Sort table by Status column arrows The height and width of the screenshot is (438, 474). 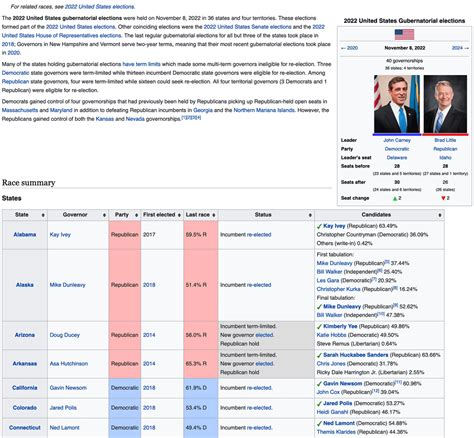310,215
